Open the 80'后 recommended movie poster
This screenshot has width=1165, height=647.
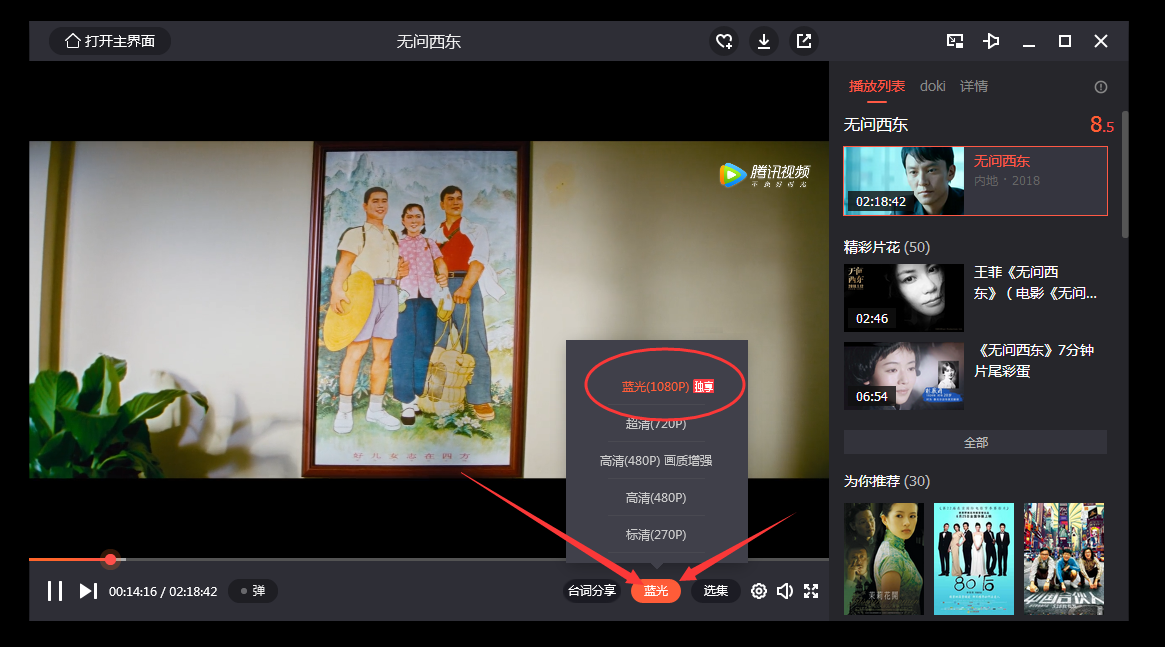pos(973,559)
